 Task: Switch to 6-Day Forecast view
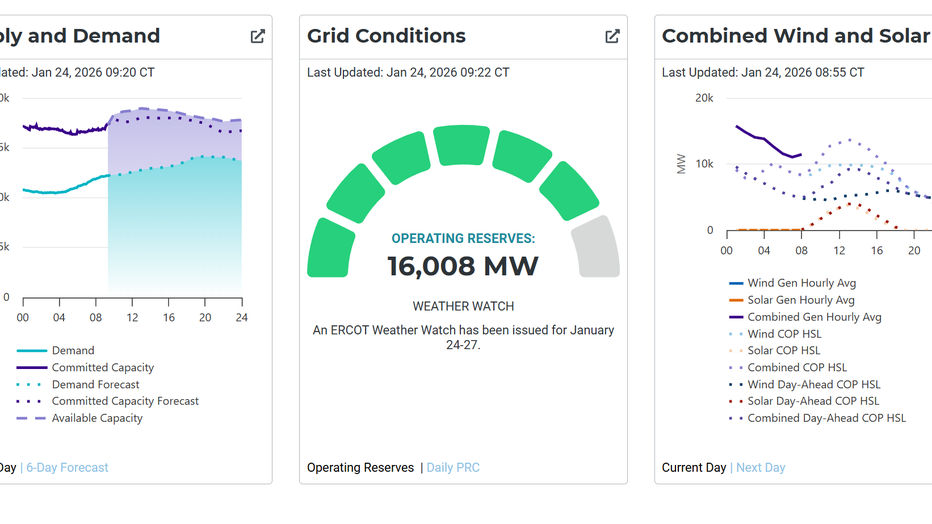click(x=67, y=467)
